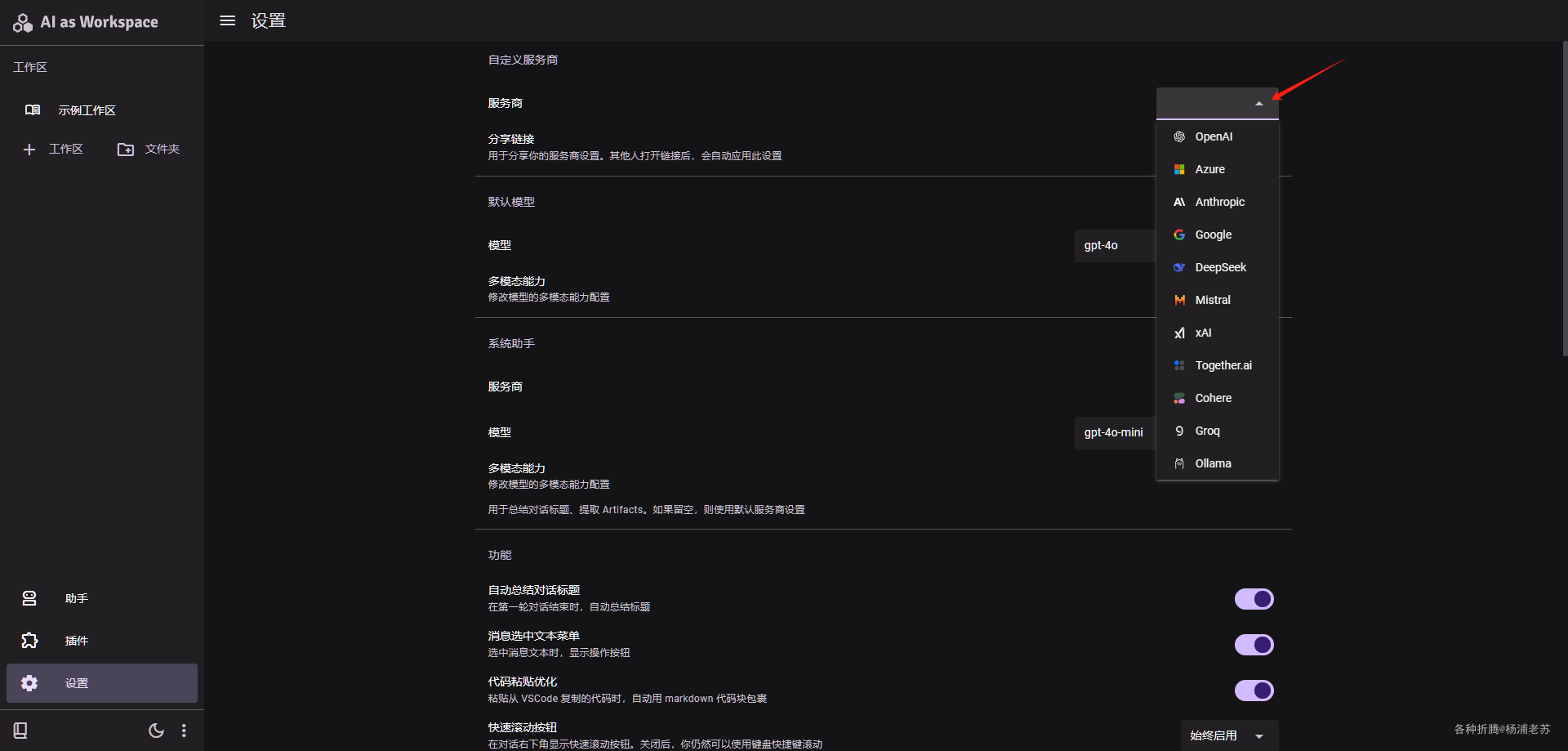Go to 插件 plugins page
The width and height of the screenshot is (1568, 751).
tap(102, 641)
